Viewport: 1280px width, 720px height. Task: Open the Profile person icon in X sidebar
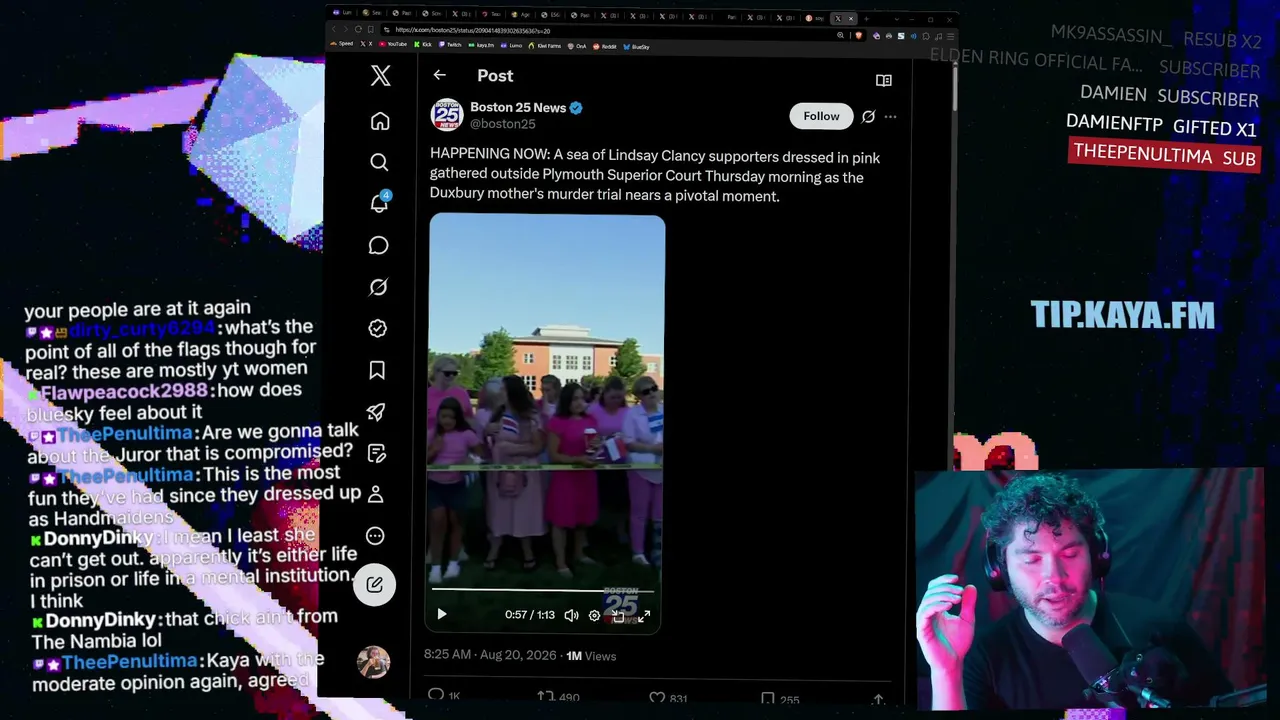pos(376,494)
